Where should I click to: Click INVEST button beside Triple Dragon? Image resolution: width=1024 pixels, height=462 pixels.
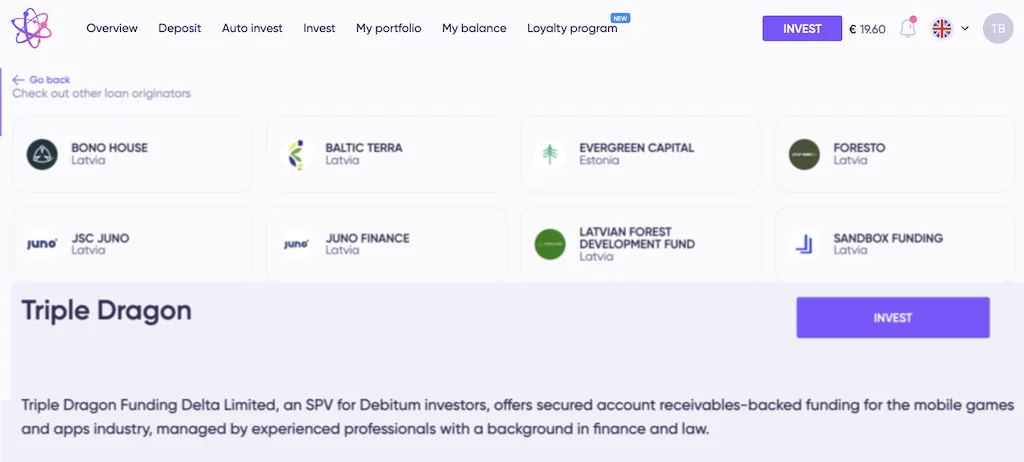(892, 318)
